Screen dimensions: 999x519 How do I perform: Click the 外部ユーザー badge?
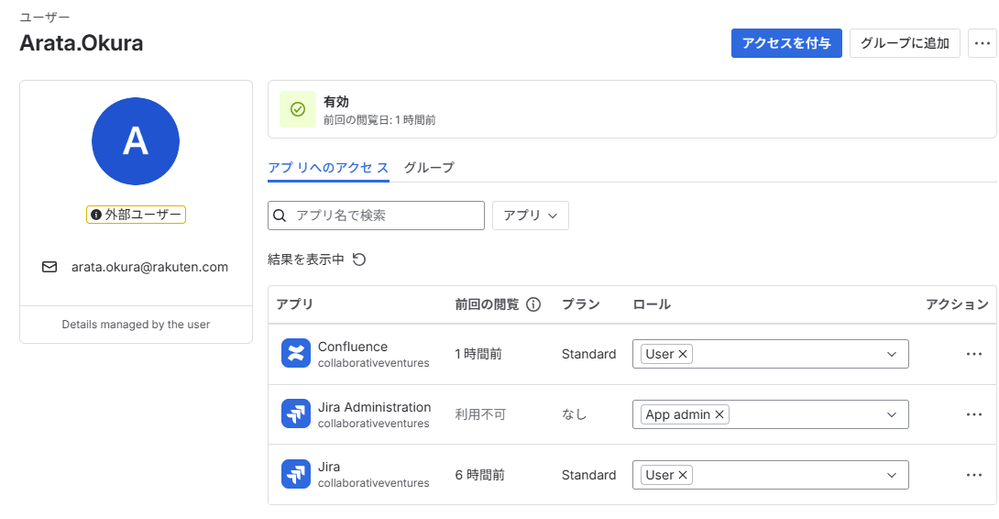pos(136,215)
